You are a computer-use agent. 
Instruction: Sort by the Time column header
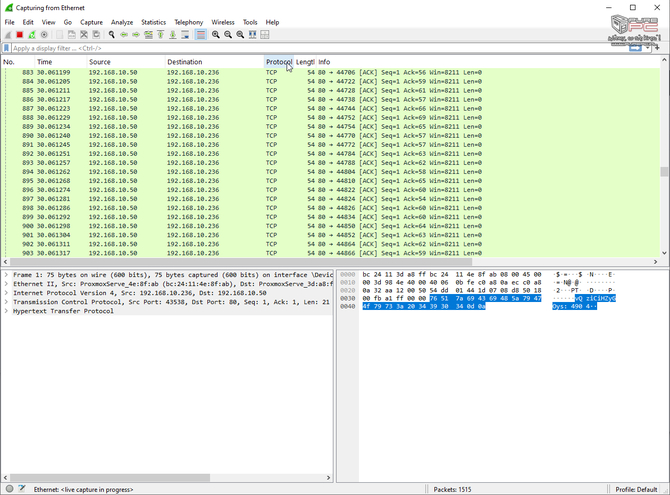click(x=61, y=62)
